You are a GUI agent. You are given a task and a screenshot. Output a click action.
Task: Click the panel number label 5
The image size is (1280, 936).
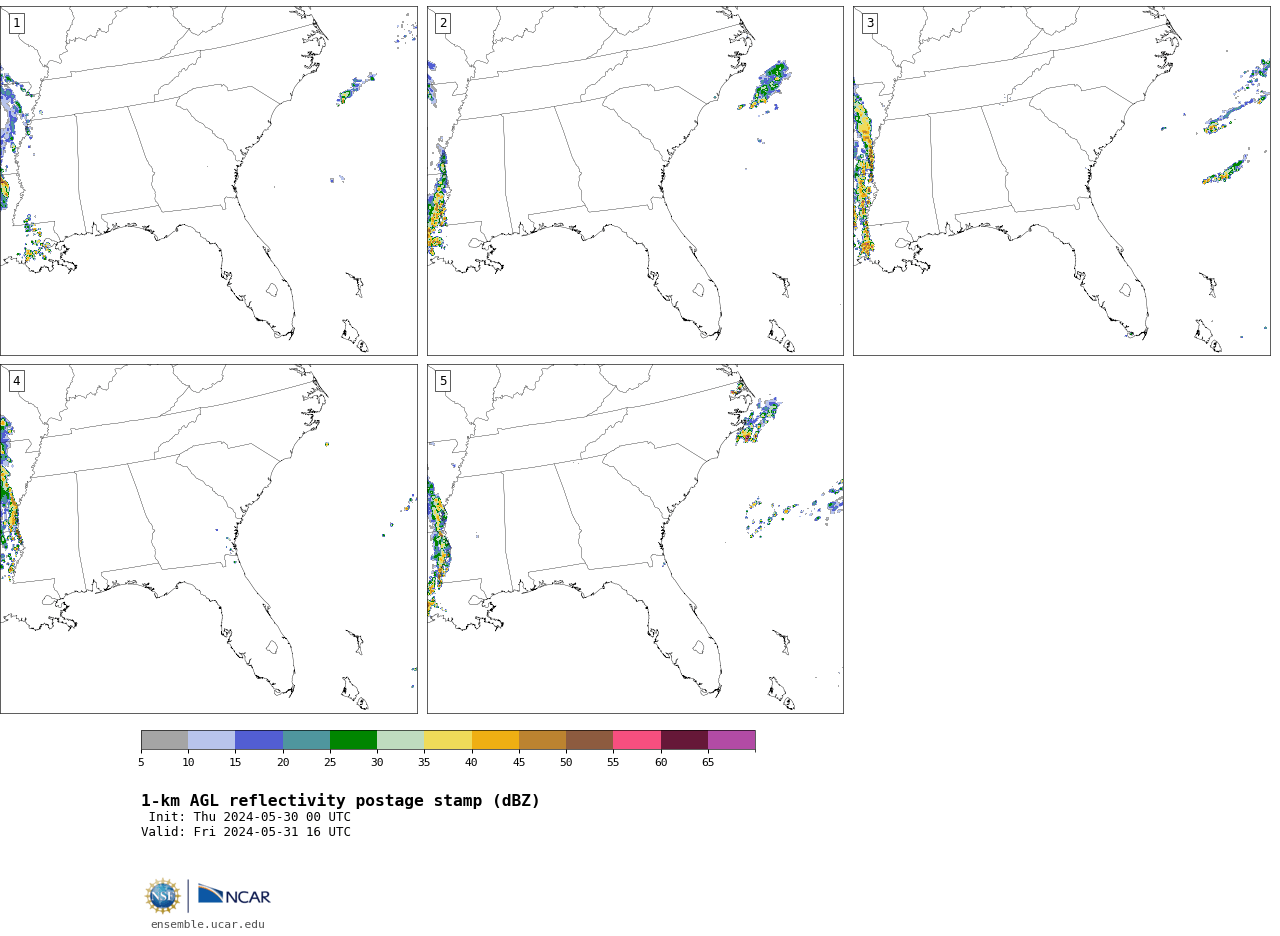click(x=443, y=381)
